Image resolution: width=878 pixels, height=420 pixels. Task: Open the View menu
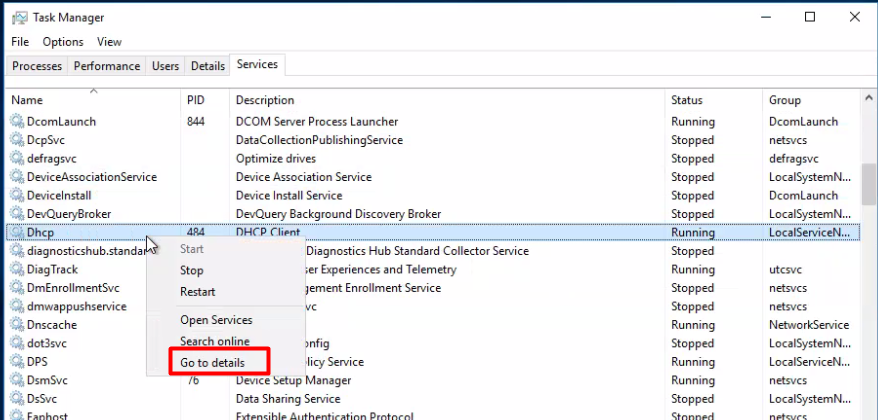pos(109,42)
